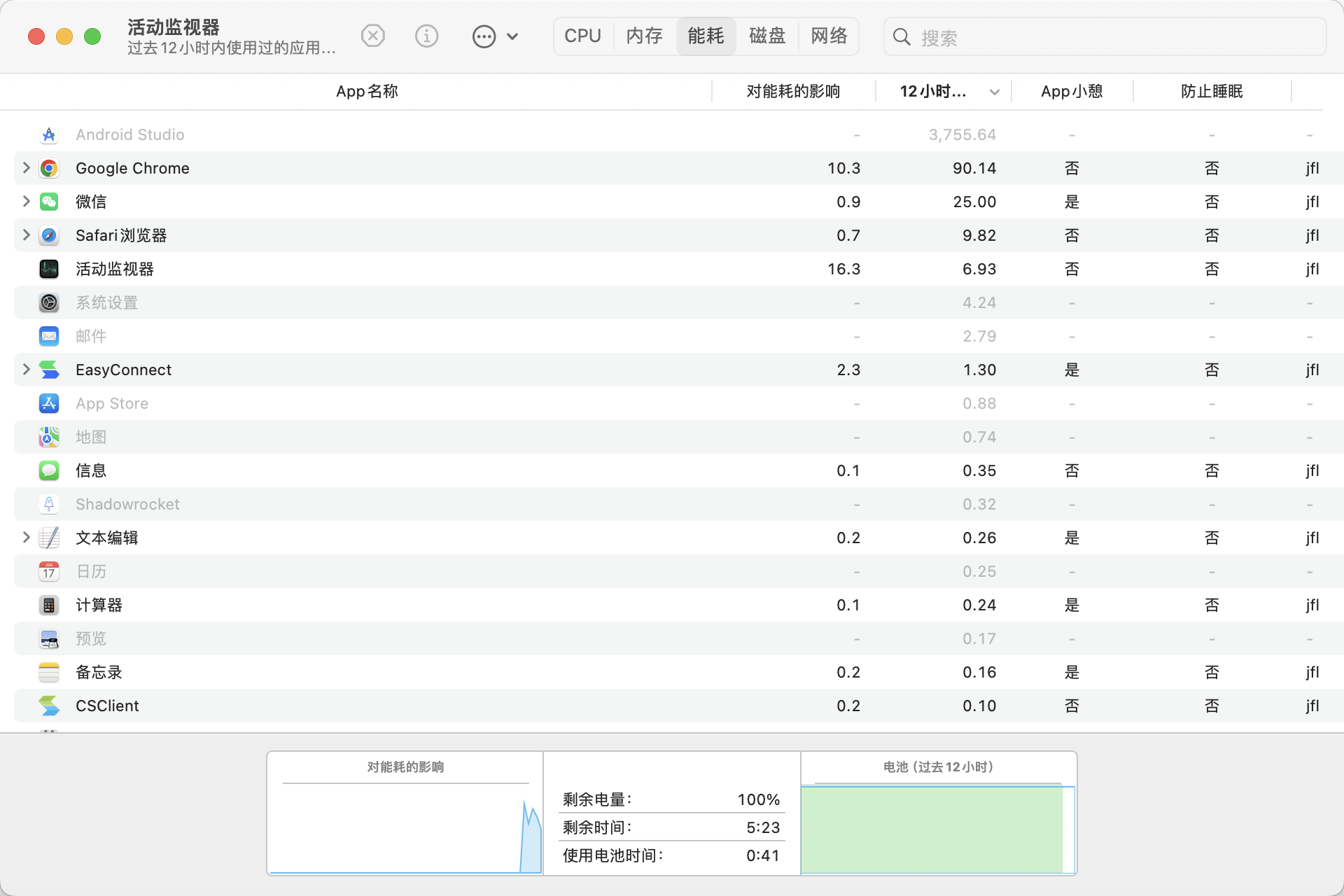Viewport: 1344px width, 896px height.
Task: Click the Safari浏览器 compass icon
Action: (x=49, y=235)
